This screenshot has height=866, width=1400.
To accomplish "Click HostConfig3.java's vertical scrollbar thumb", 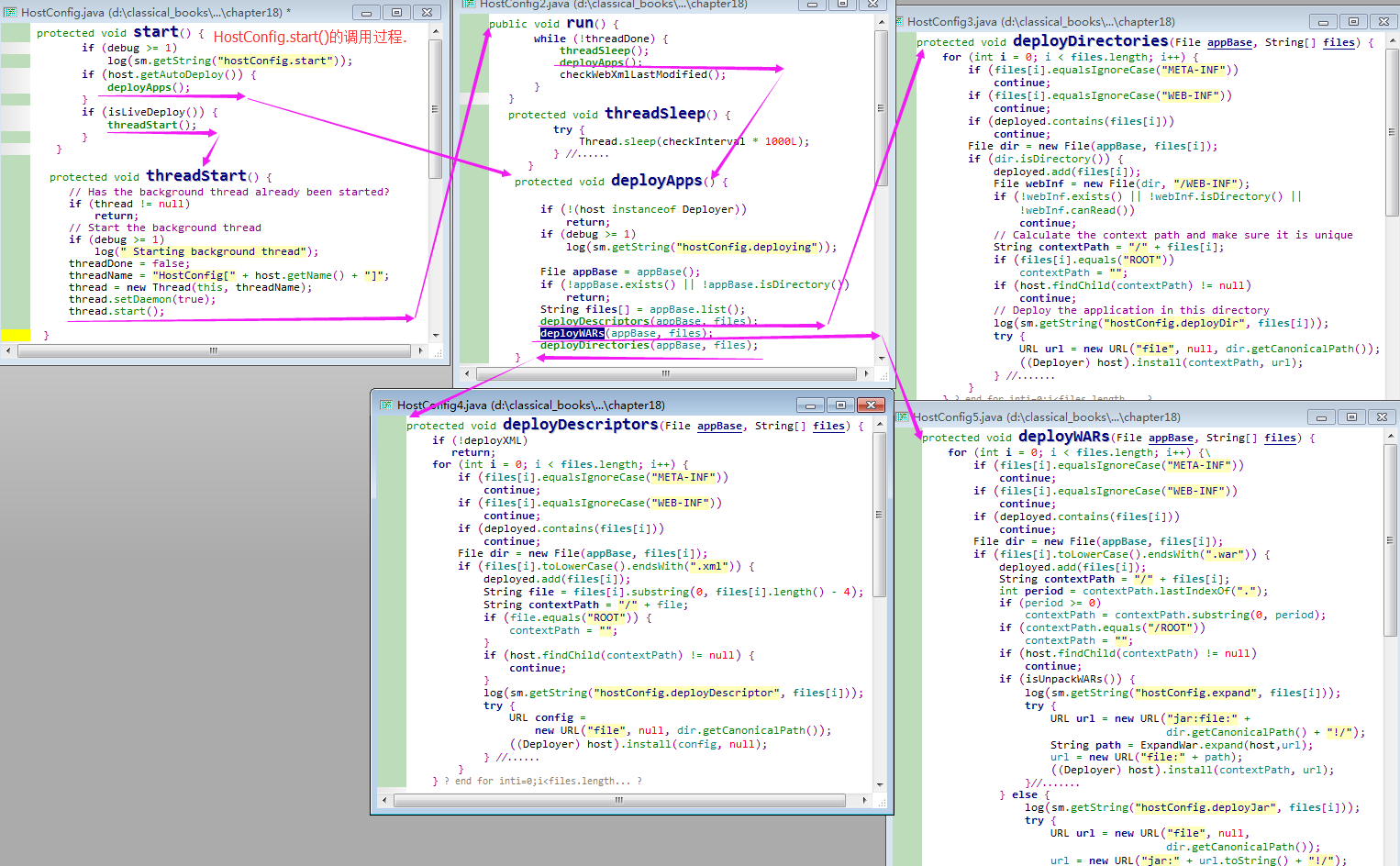I will [1392, 131].
